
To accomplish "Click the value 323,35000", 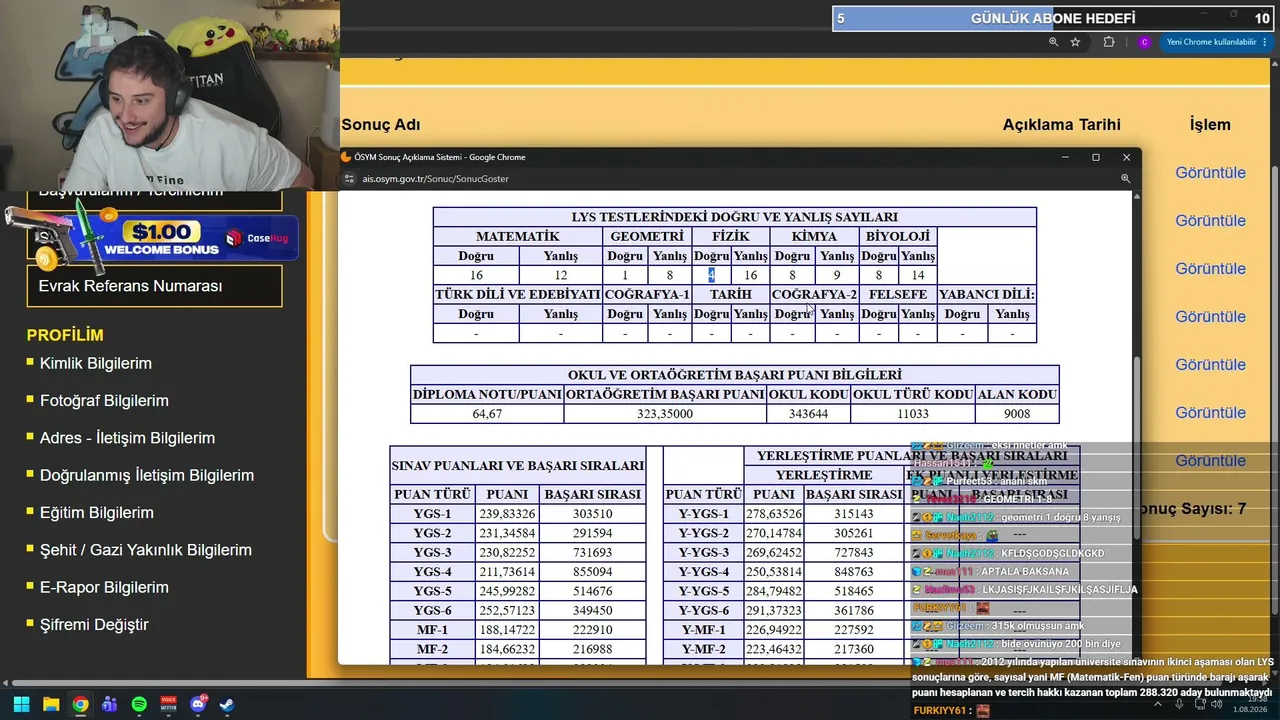I will pyautogui.click(x=664, y=413).
